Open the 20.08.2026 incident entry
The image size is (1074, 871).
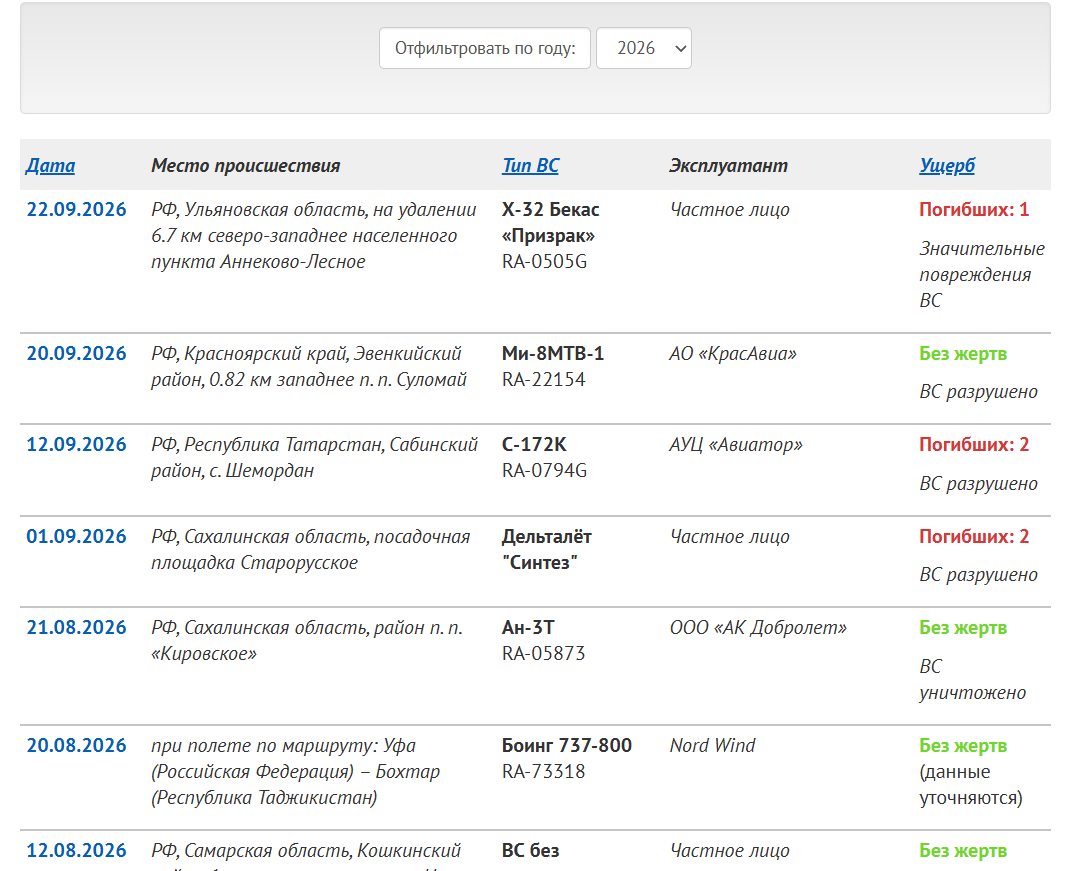coord(76,745)
